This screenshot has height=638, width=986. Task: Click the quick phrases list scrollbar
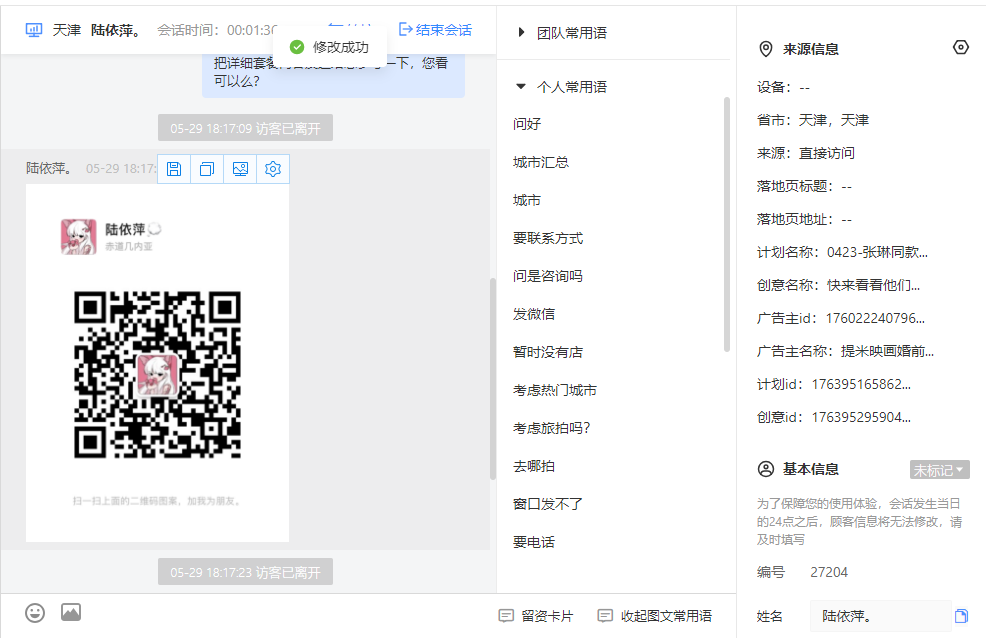click(727, 224)
